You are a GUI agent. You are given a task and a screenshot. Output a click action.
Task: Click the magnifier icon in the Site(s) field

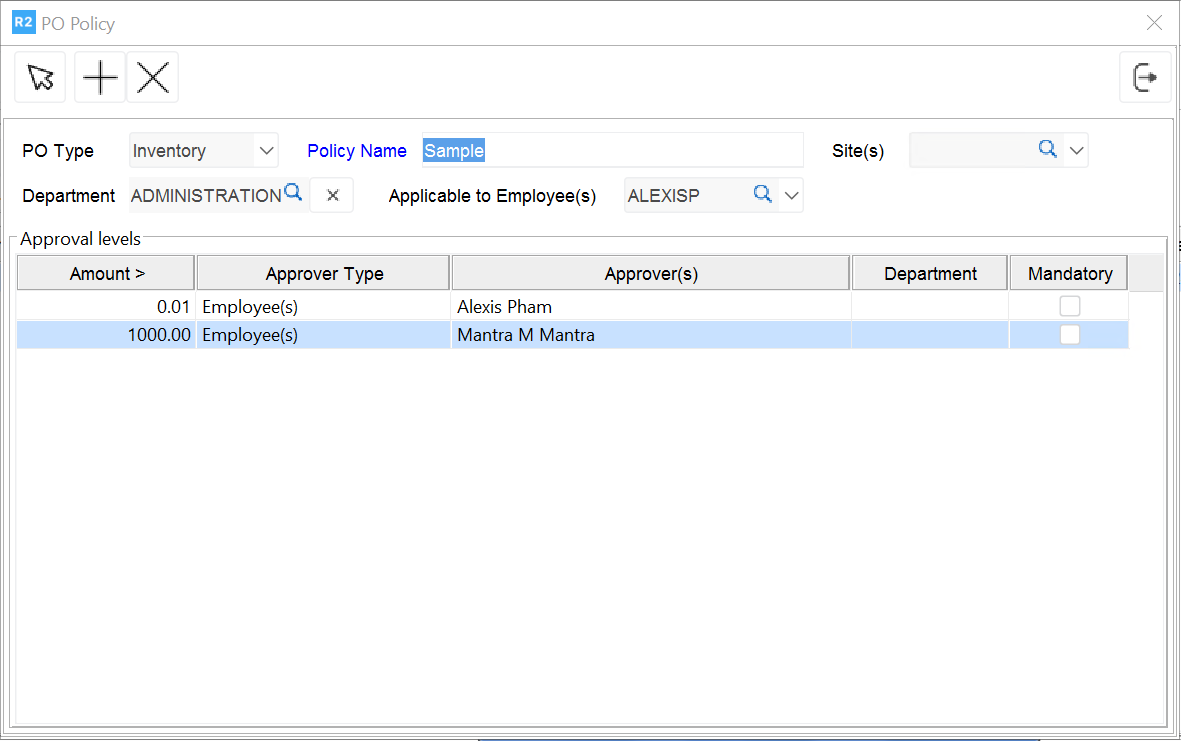[1047, 149]
